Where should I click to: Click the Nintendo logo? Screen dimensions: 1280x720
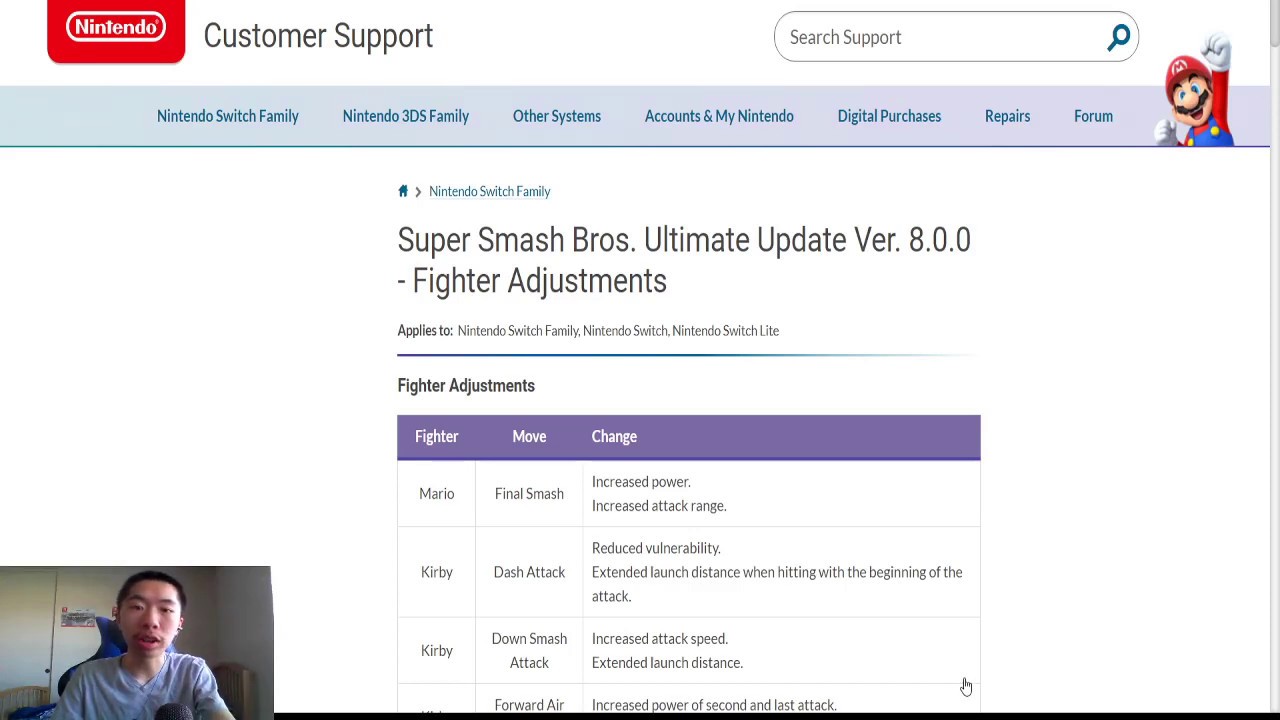coord(116,30)
